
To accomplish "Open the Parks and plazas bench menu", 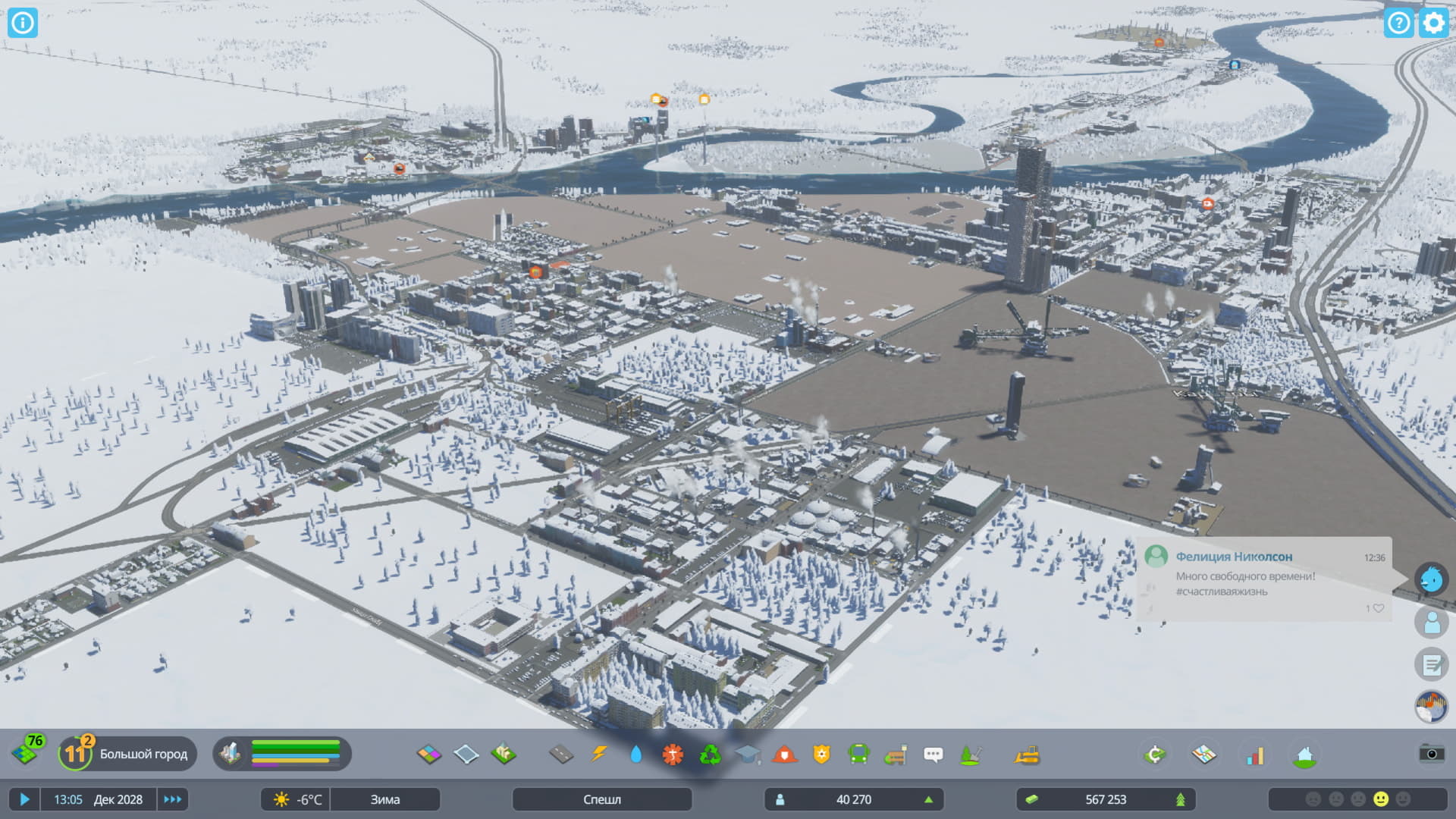I will [x=896, y=754].
